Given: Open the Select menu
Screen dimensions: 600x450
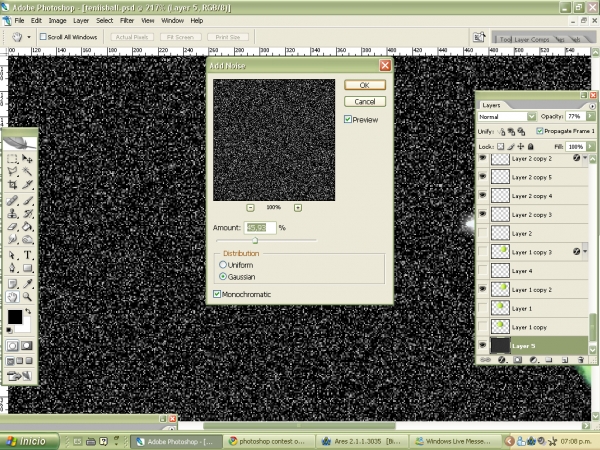Looking at the screenshot, I should [x=104, y=21].
